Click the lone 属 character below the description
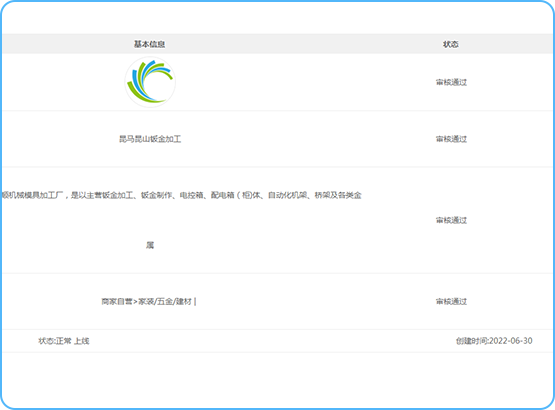Screen dimensions: 555x410 [x=150, y=245]
